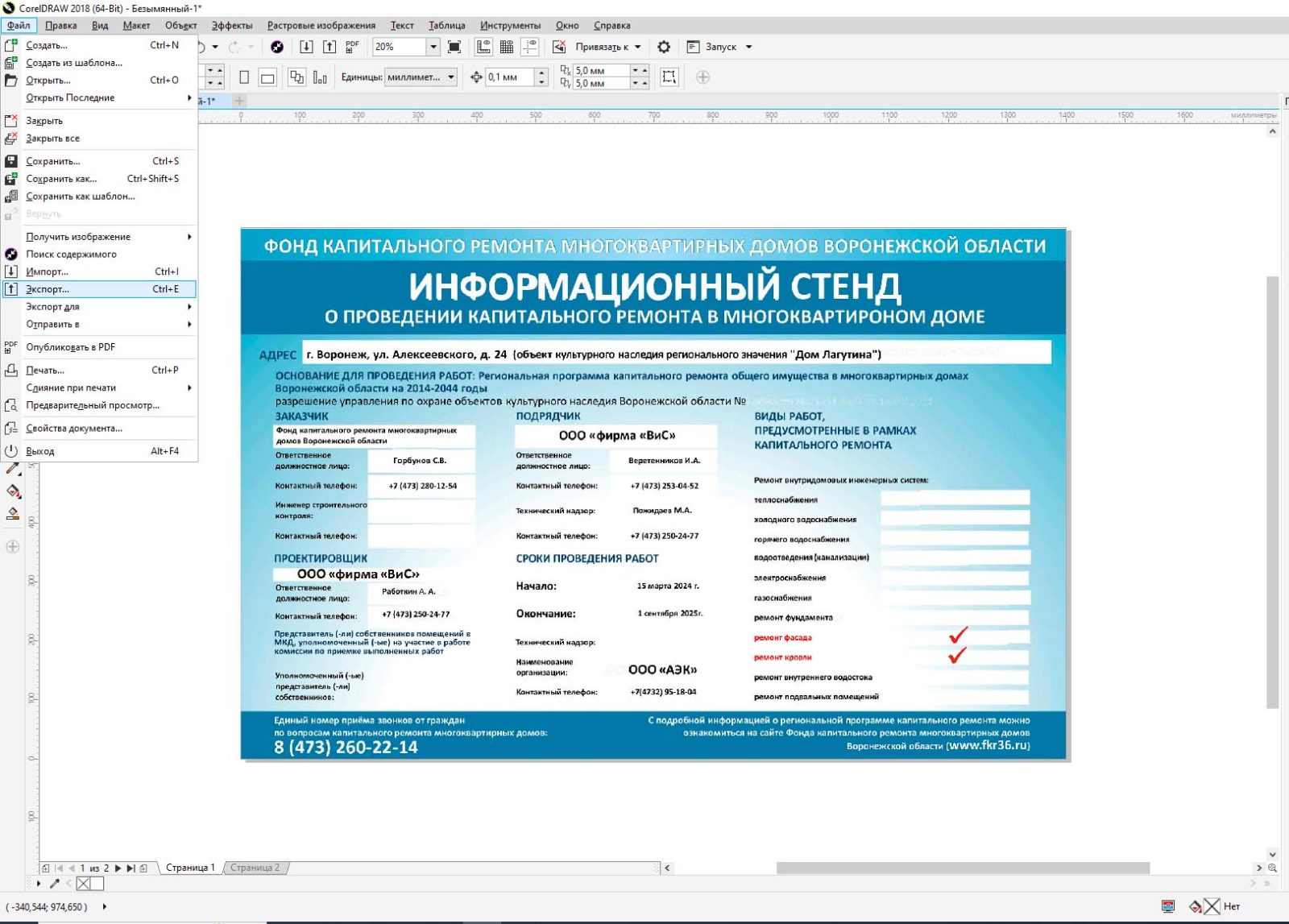This screenshot has width=1289, height=924.
Task: Choose Свойства документа... menu entry
Action: (x=99, y=429)
